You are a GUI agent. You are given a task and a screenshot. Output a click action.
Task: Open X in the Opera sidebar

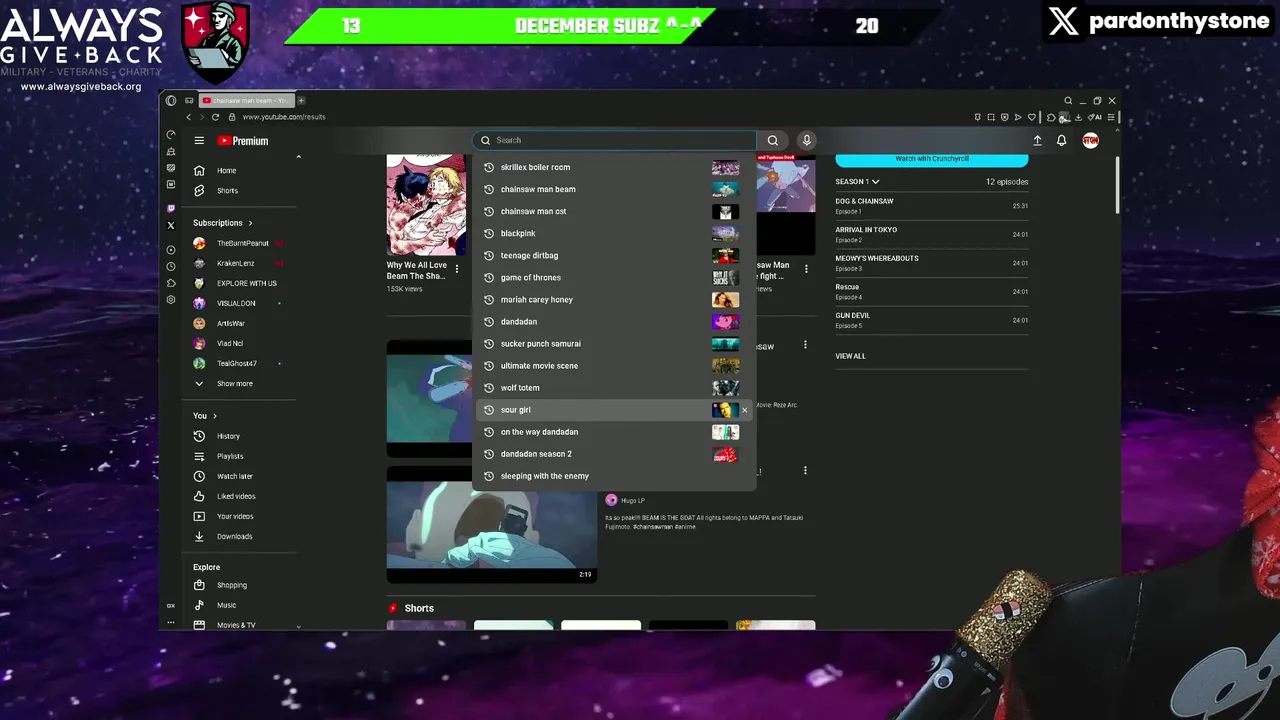pyautogui.click(x=171, y=226)
